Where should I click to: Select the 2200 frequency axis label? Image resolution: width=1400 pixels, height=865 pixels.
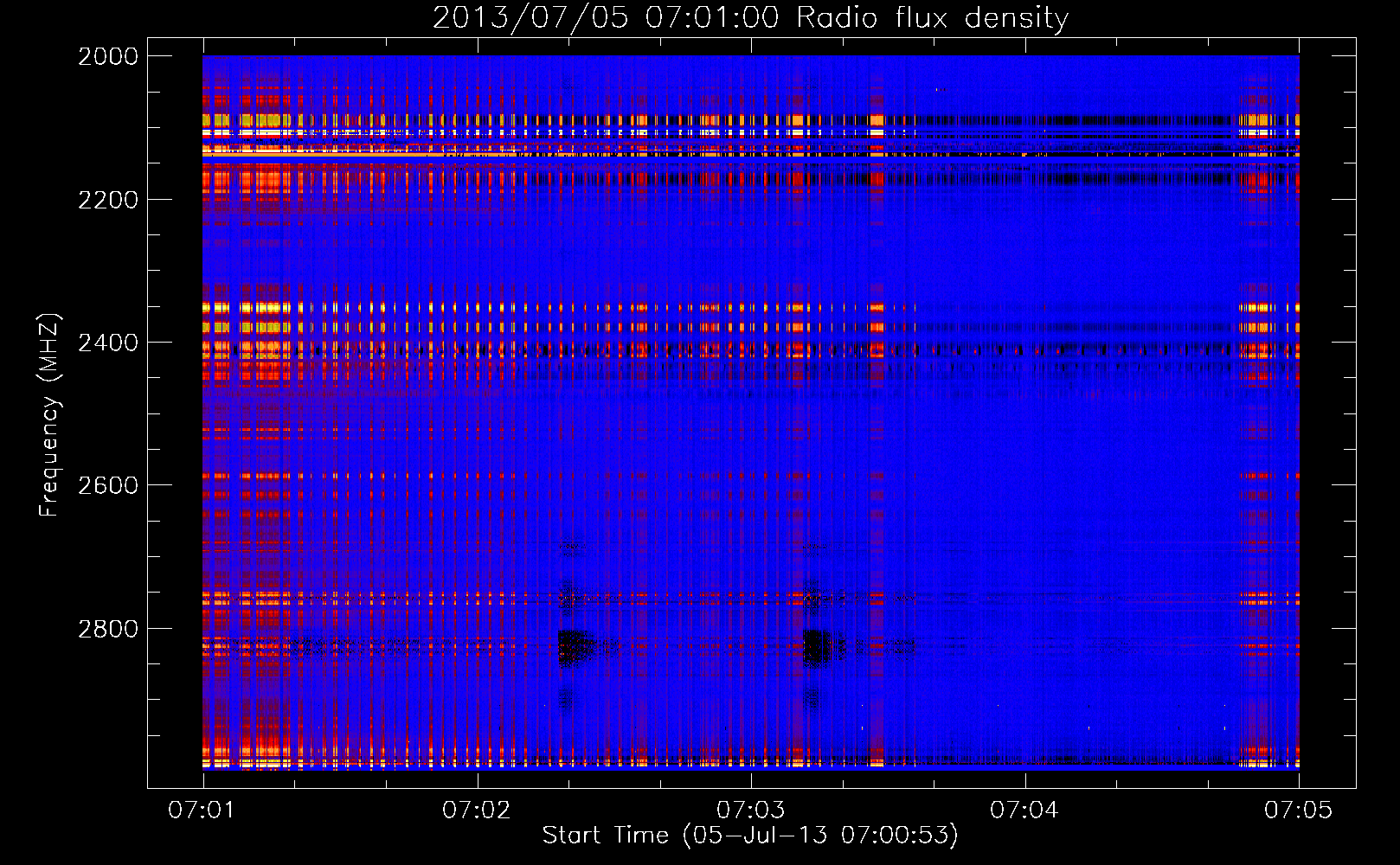click(x=108, y=200)
